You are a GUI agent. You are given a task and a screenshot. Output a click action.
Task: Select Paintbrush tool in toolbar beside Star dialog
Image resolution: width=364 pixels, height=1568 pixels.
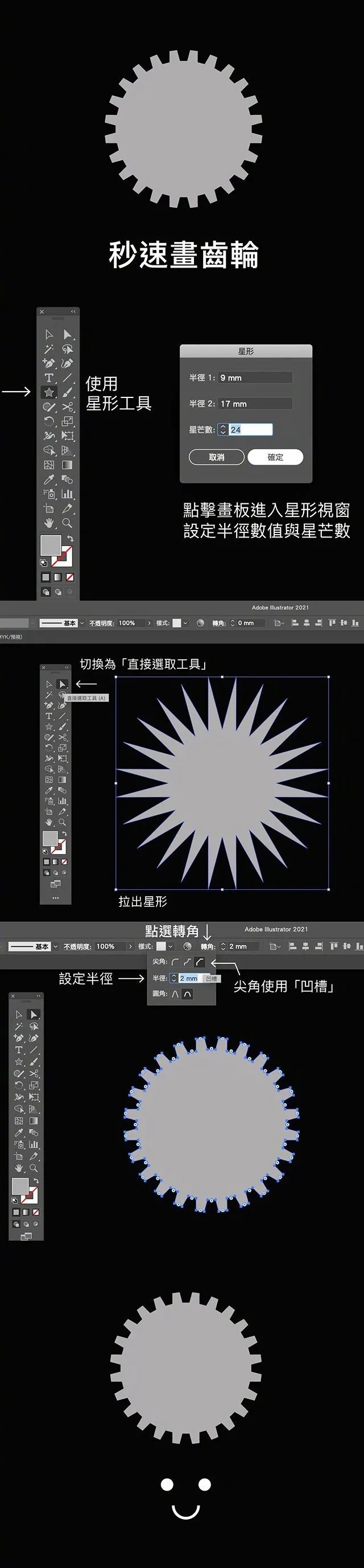(x=68, y=392)
